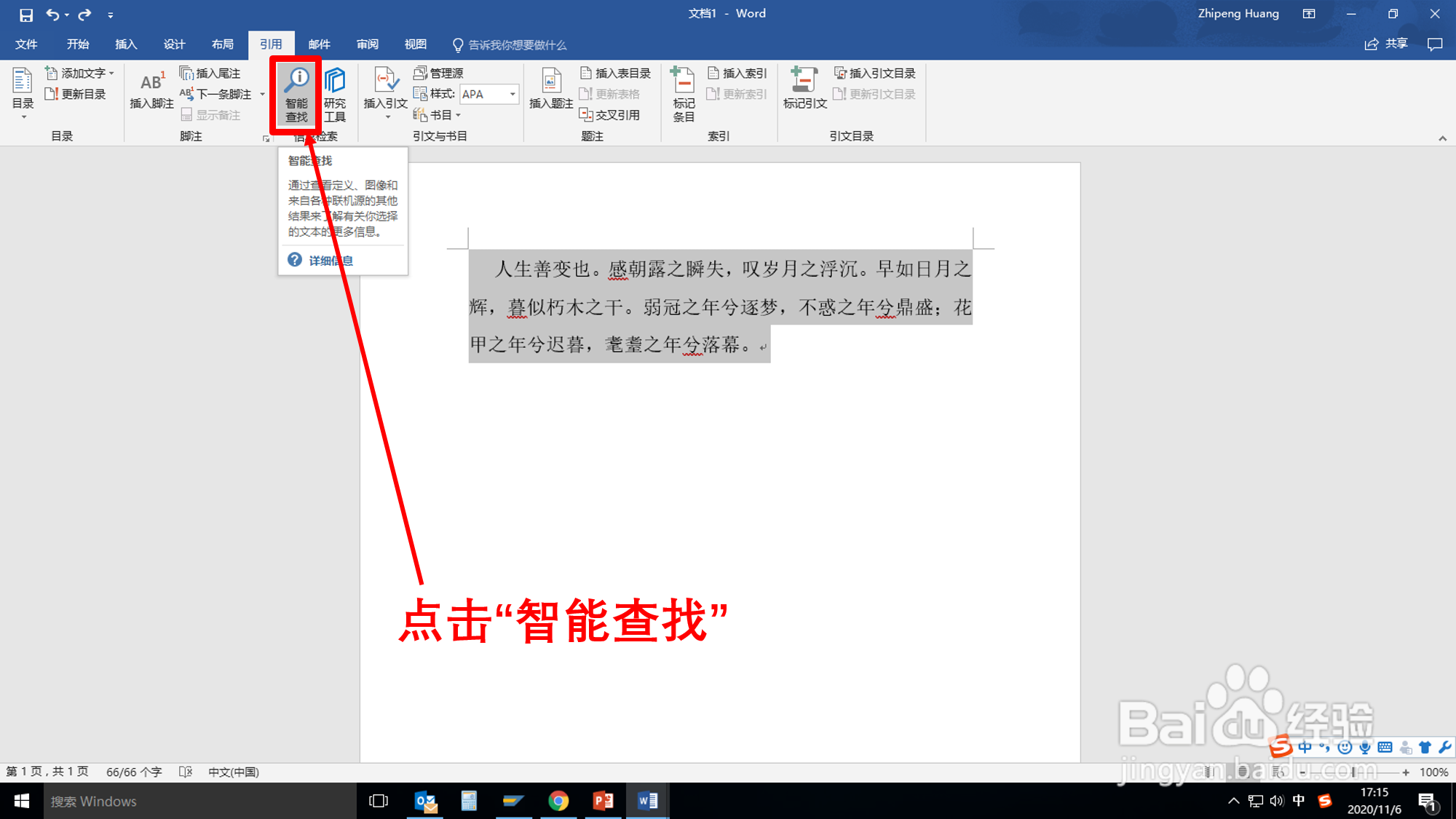Open the citation style APA dropdown
1456x819 pixels.
(513, 94)
